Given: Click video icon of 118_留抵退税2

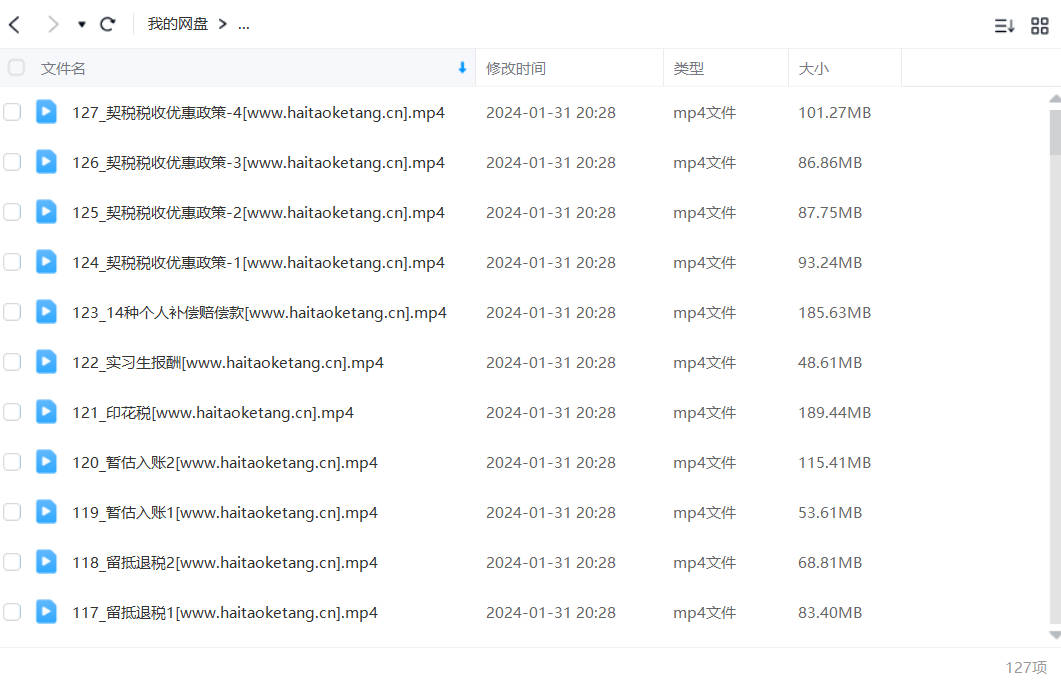Looking at the screenshot, I should pyautogui.click(x=46, y=562).
